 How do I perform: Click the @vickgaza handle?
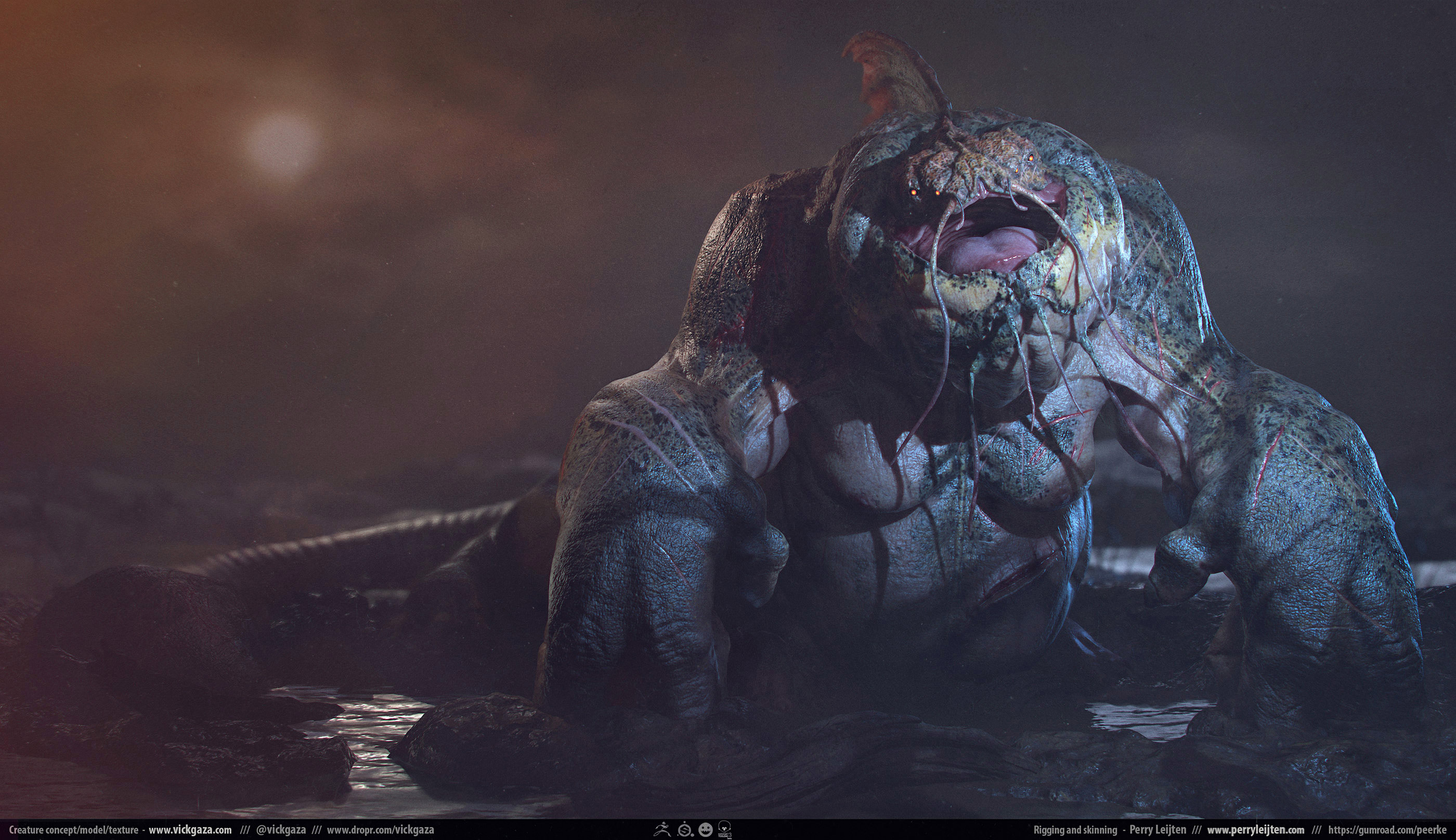[x=281, y=830]
